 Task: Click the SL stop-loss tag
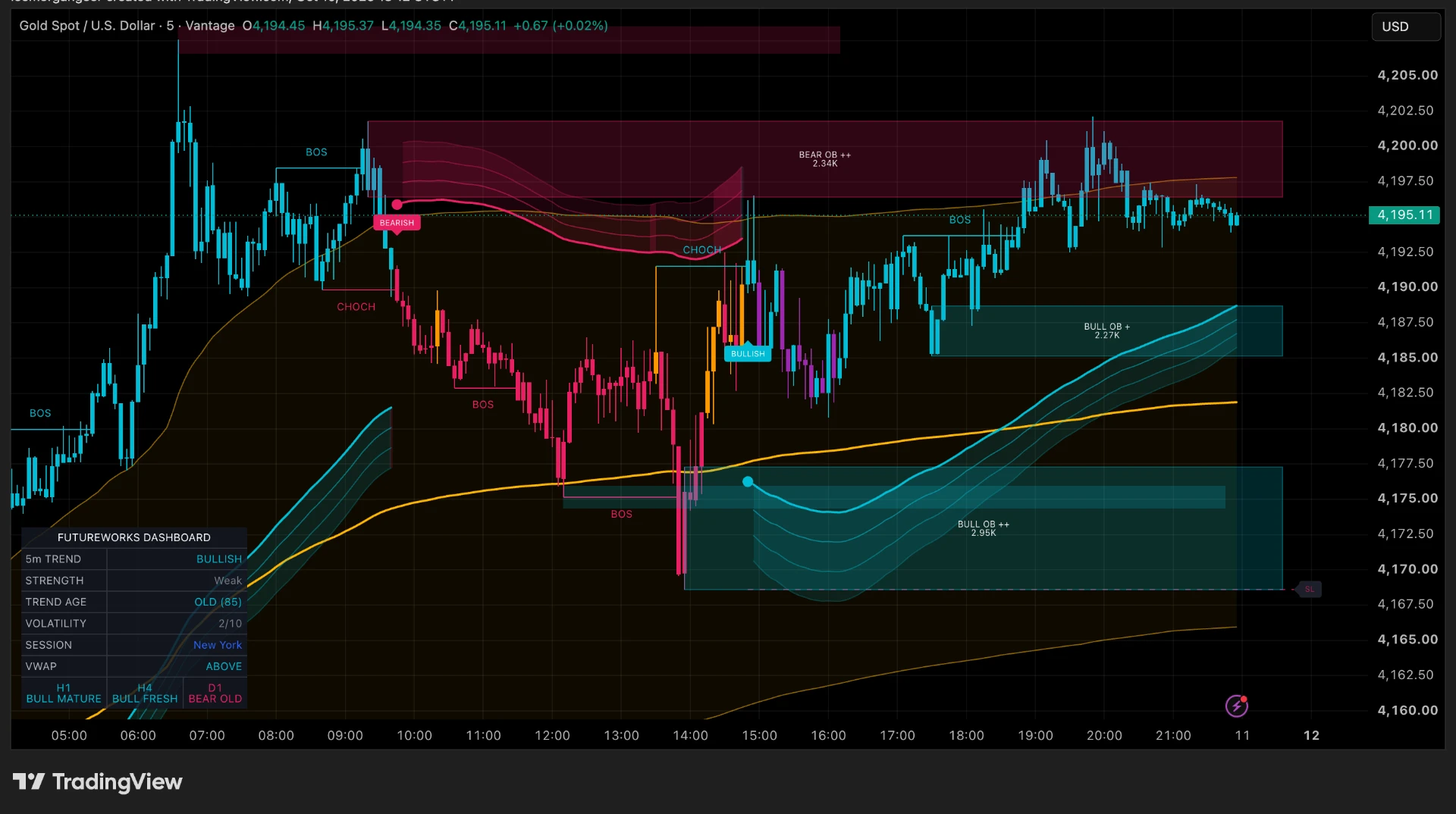coord(1310,589)
